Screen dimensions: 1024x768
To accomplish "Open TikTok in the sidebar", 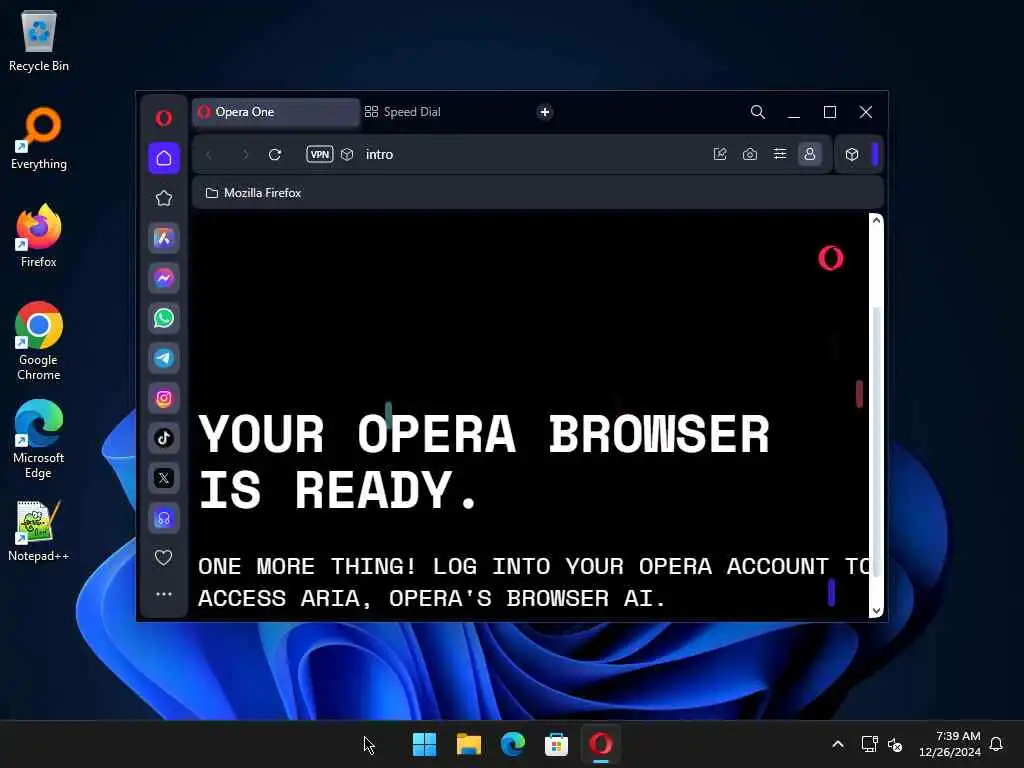I will (x=164, y=438).
